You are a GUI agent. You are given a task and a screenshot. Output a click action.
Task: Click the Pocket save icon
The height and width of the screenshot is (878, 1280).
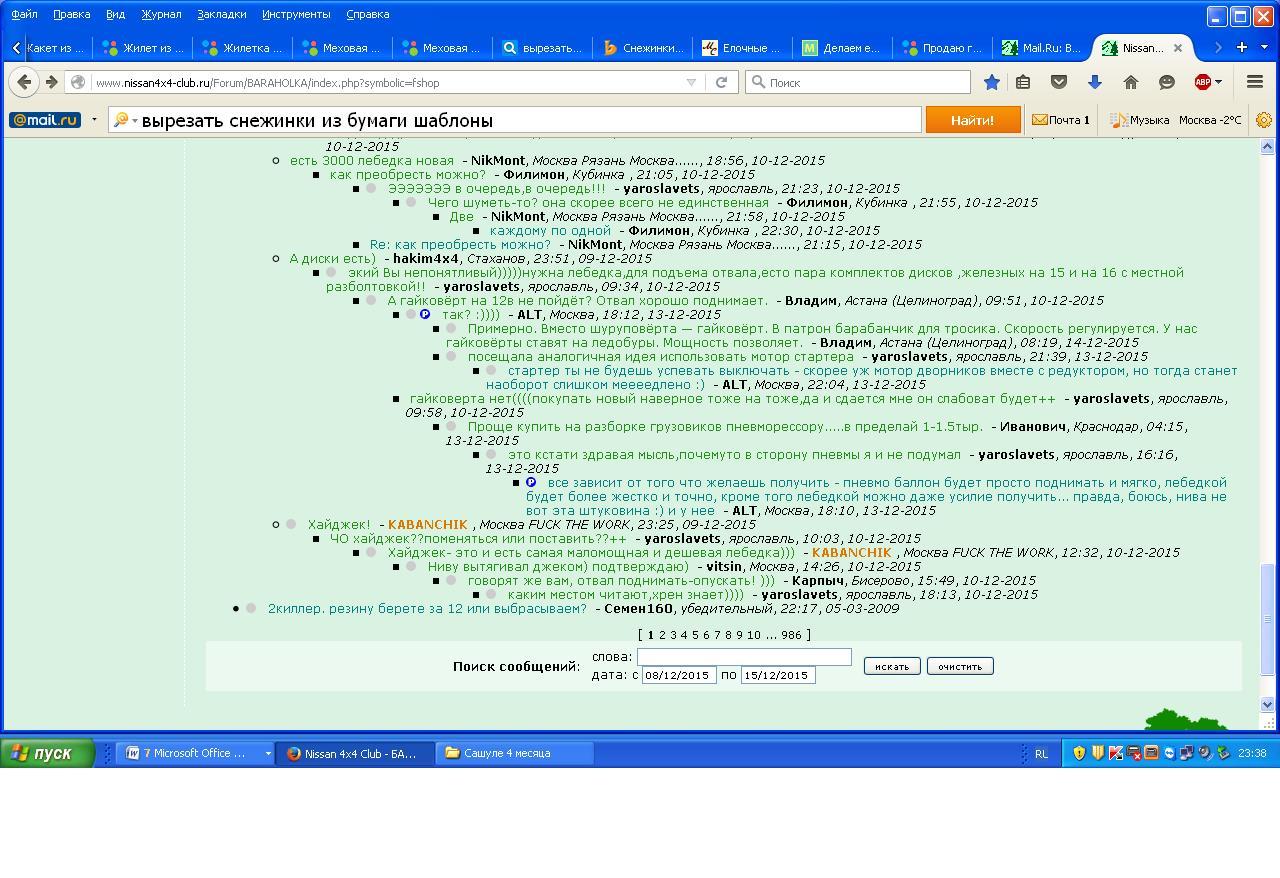1059,82
